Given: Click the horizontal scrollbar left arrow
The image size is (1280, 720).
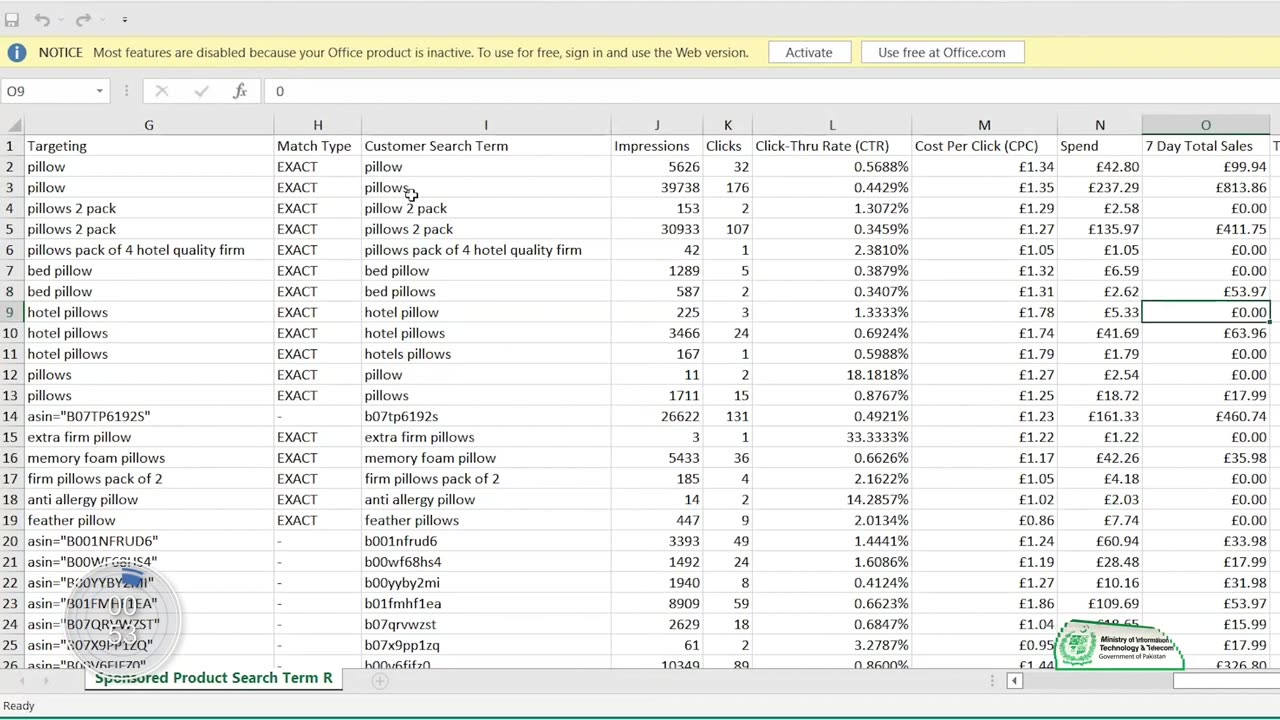Looking at the screenshot, I should 1014,680.
